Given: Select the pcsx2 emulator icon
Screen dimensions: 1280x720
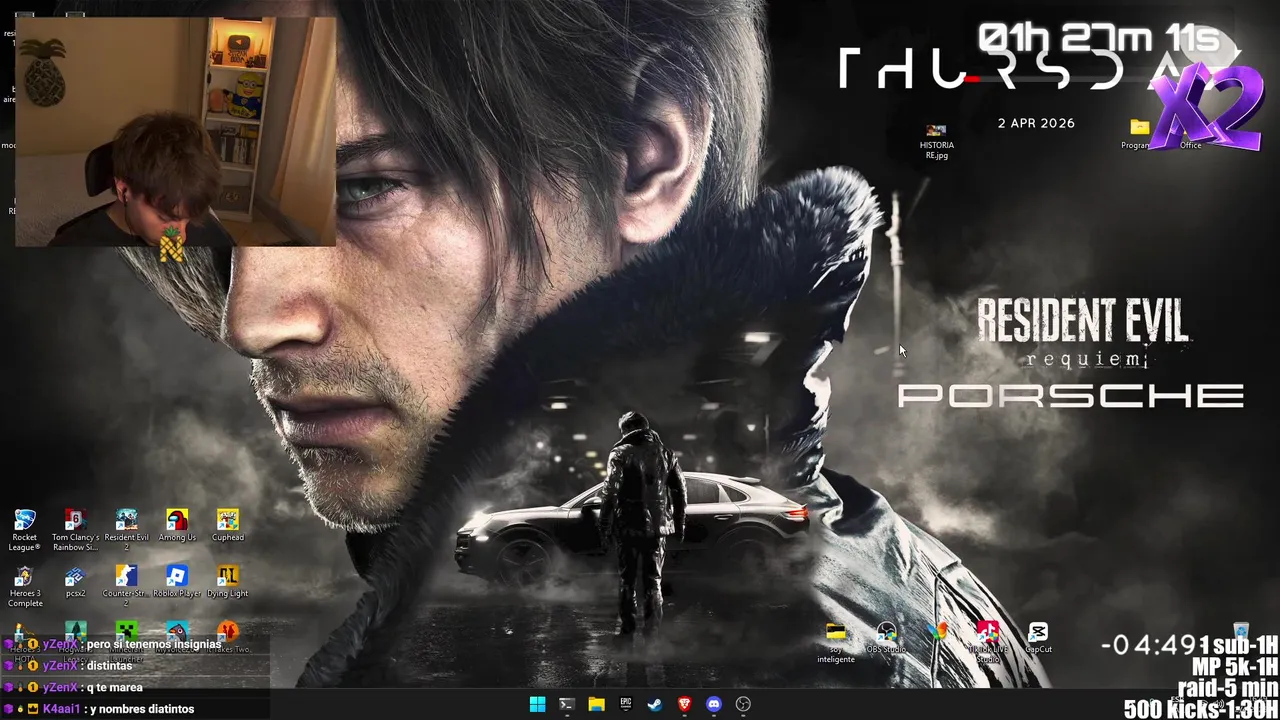Looking at the screenshot, I should pos(75,582).
